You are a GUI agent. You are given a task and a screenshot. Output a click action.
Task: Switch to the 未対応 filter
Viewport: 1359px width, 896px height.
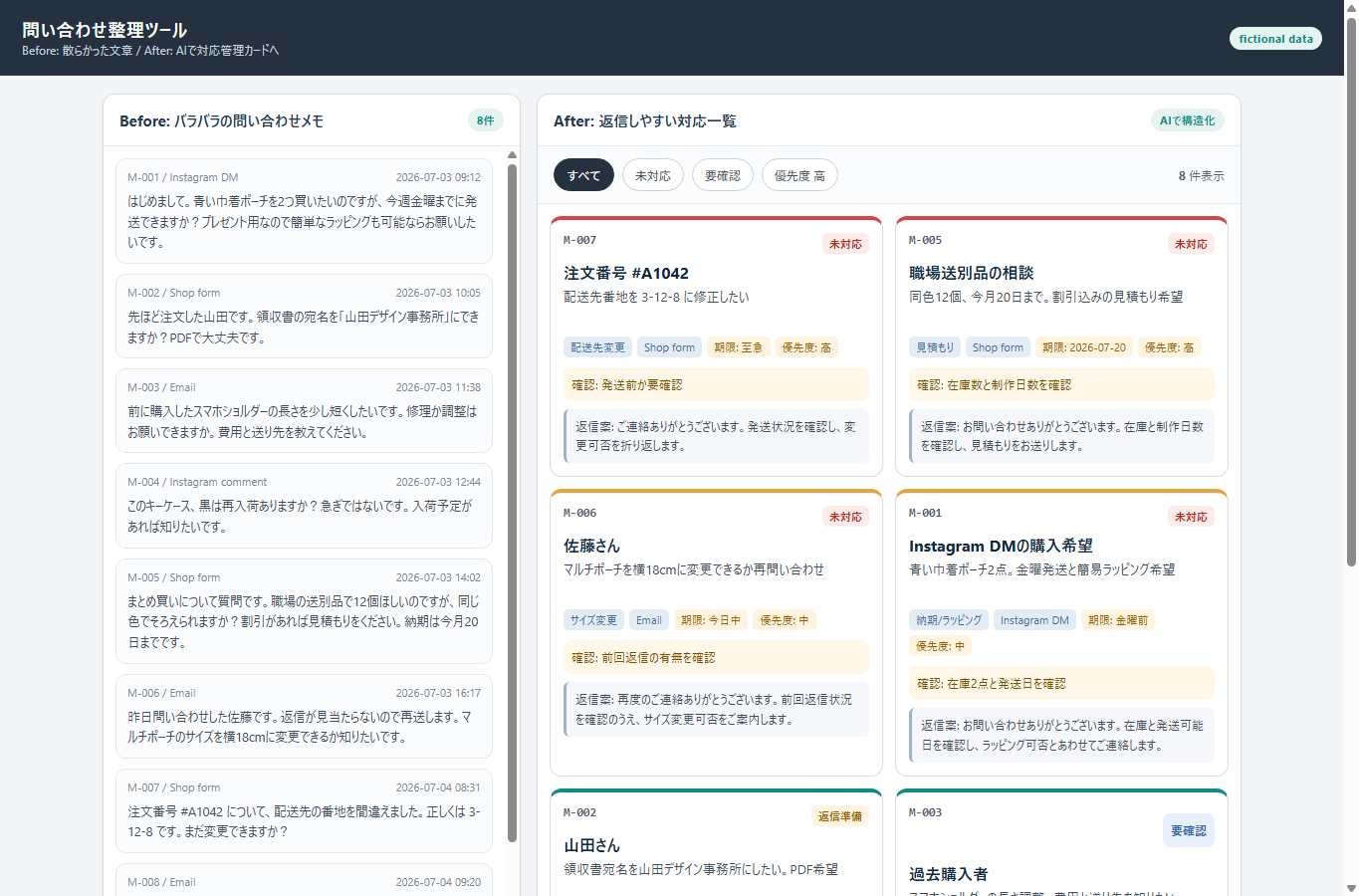pyautogui.click(x=653, y=175)
